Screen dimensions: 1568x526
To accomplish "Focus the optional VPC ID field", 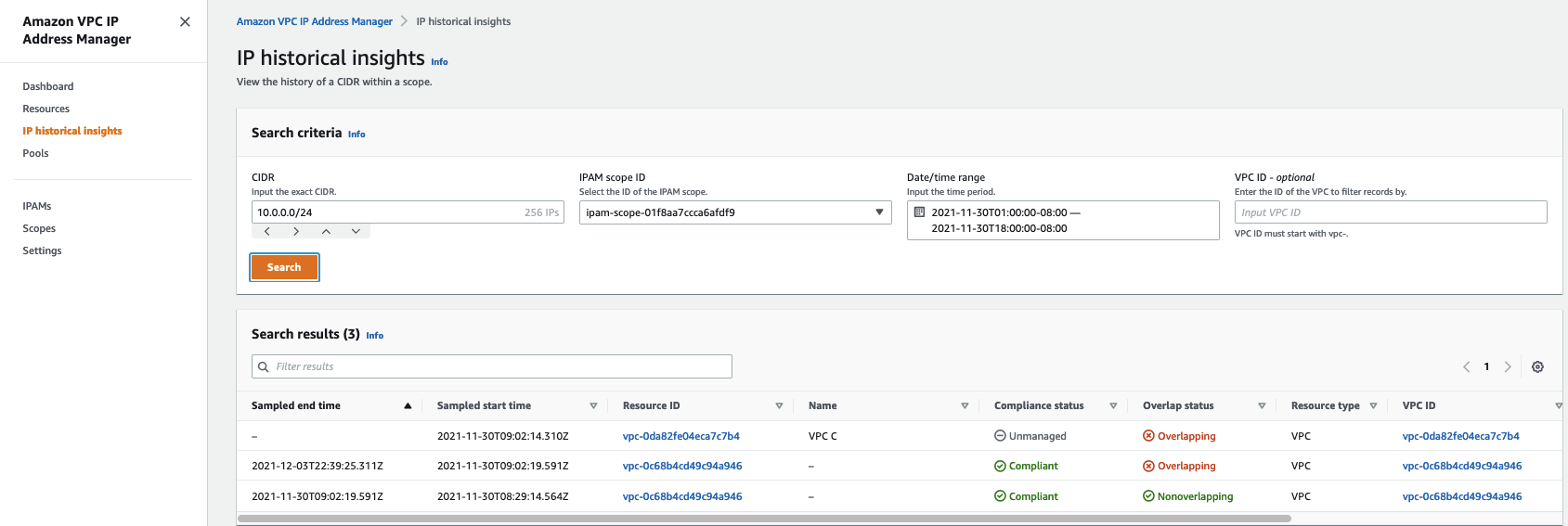I will (1391, 212).
